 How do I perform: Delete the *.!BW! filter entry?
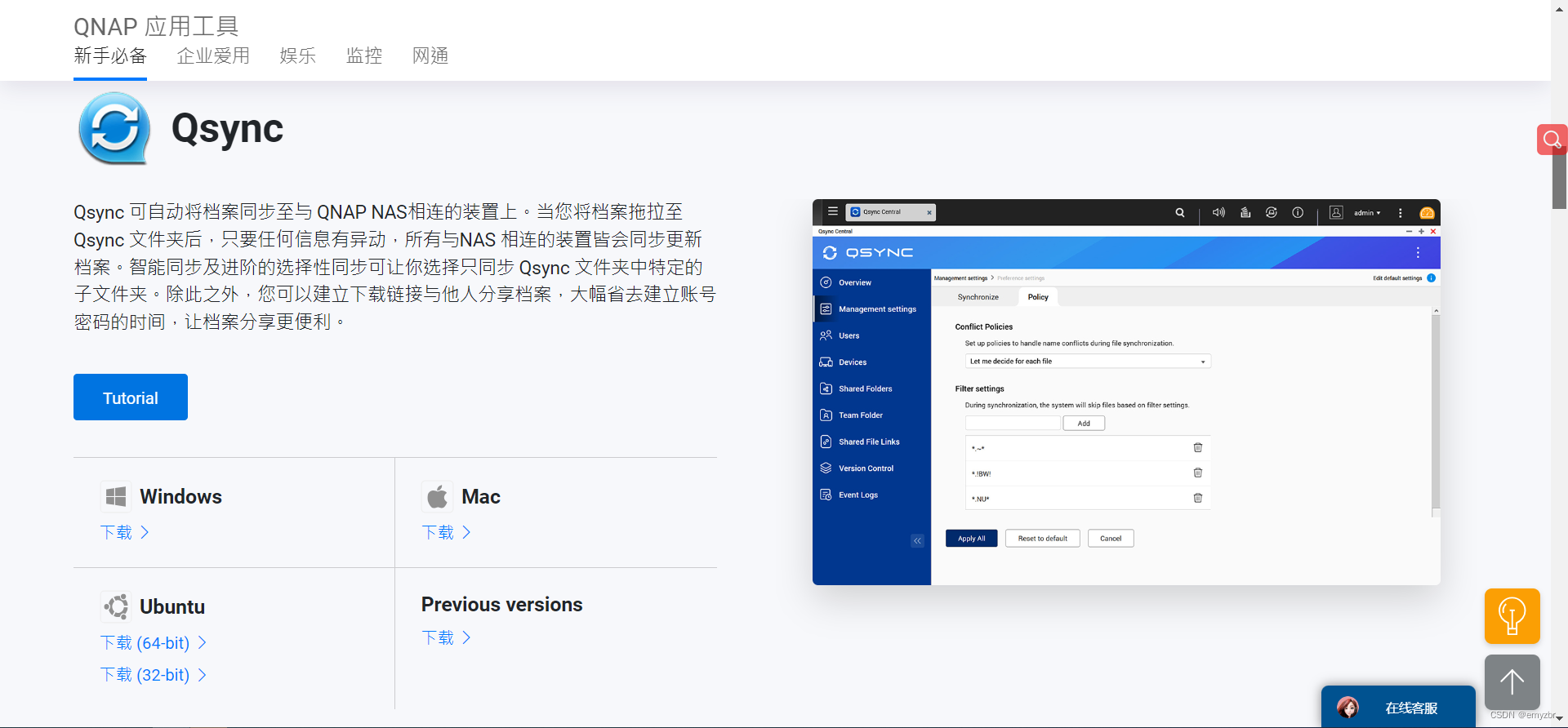pos(1198,473)
